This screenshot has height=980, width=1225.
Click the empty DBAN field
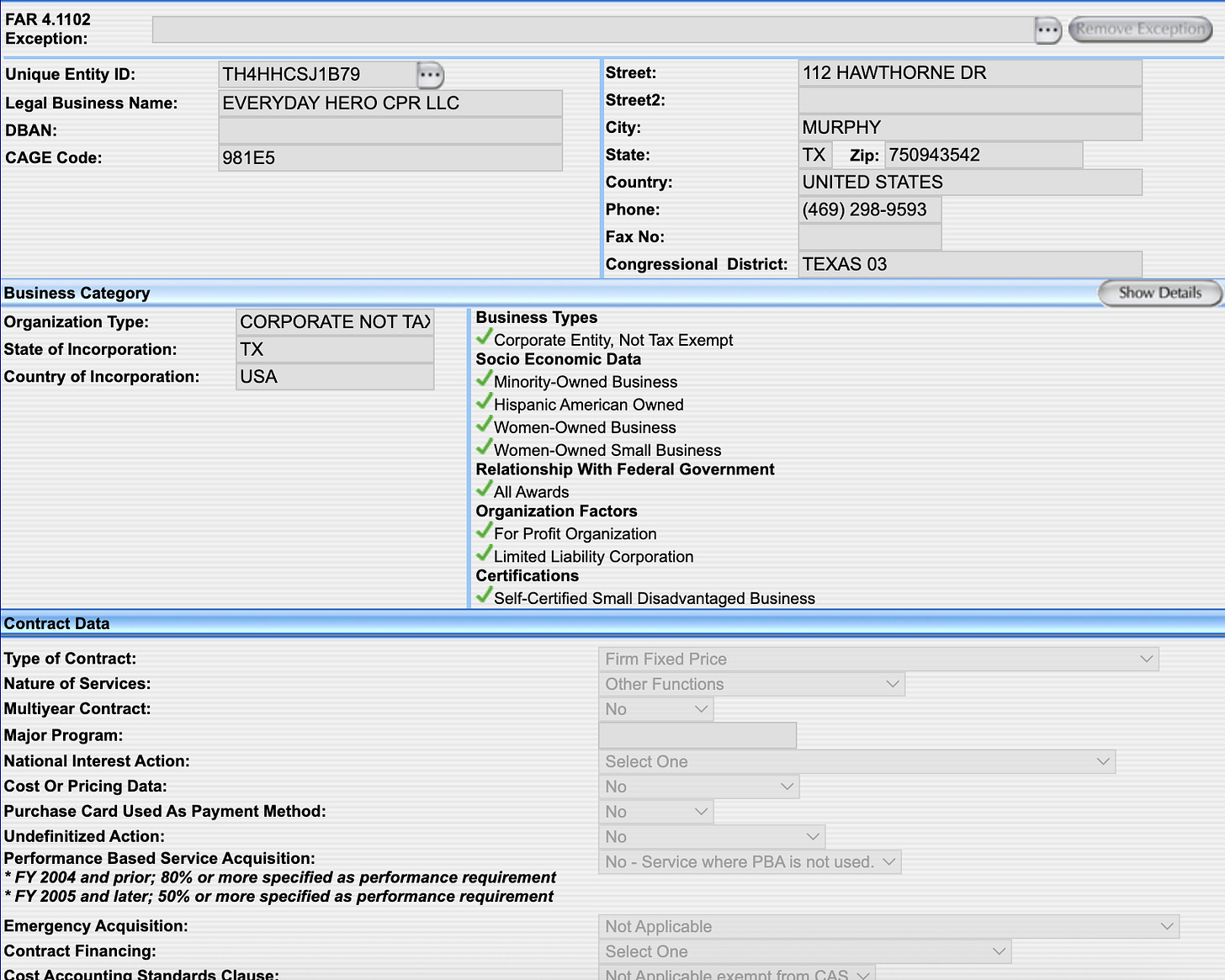coord(390,130)
